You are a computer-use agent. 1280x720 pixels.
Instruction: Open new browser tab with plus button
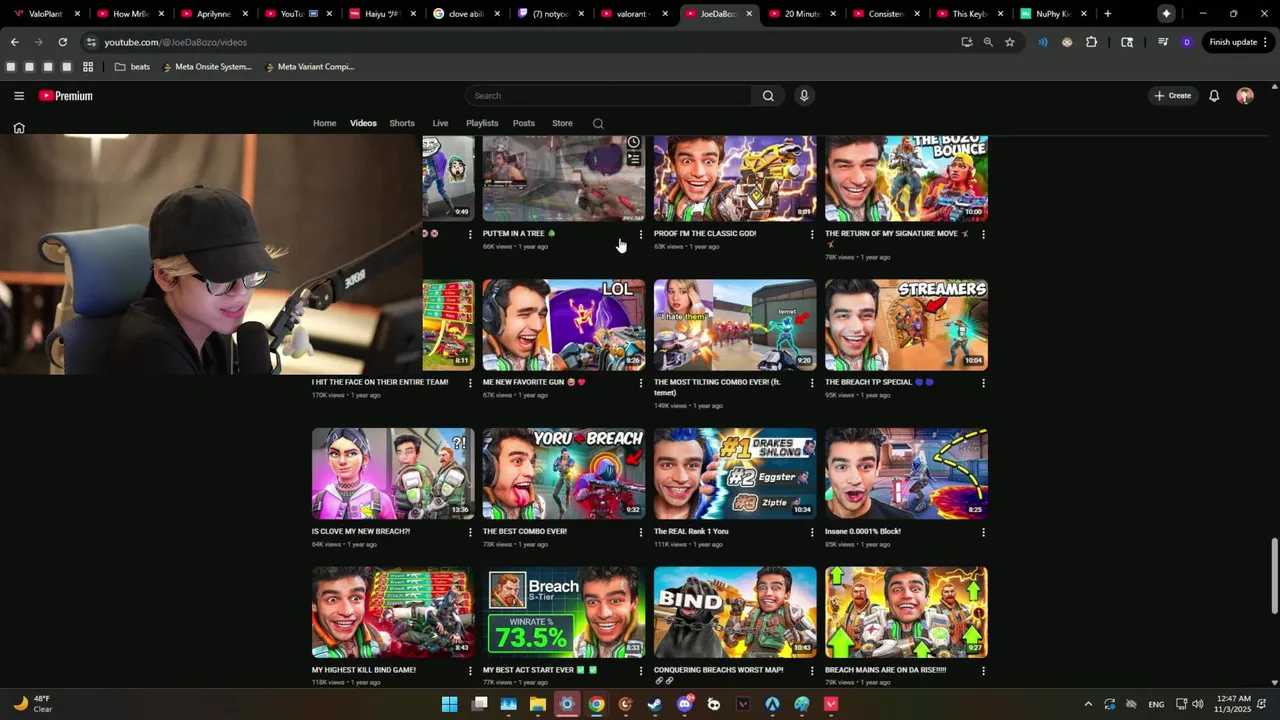coord(1107,14)
